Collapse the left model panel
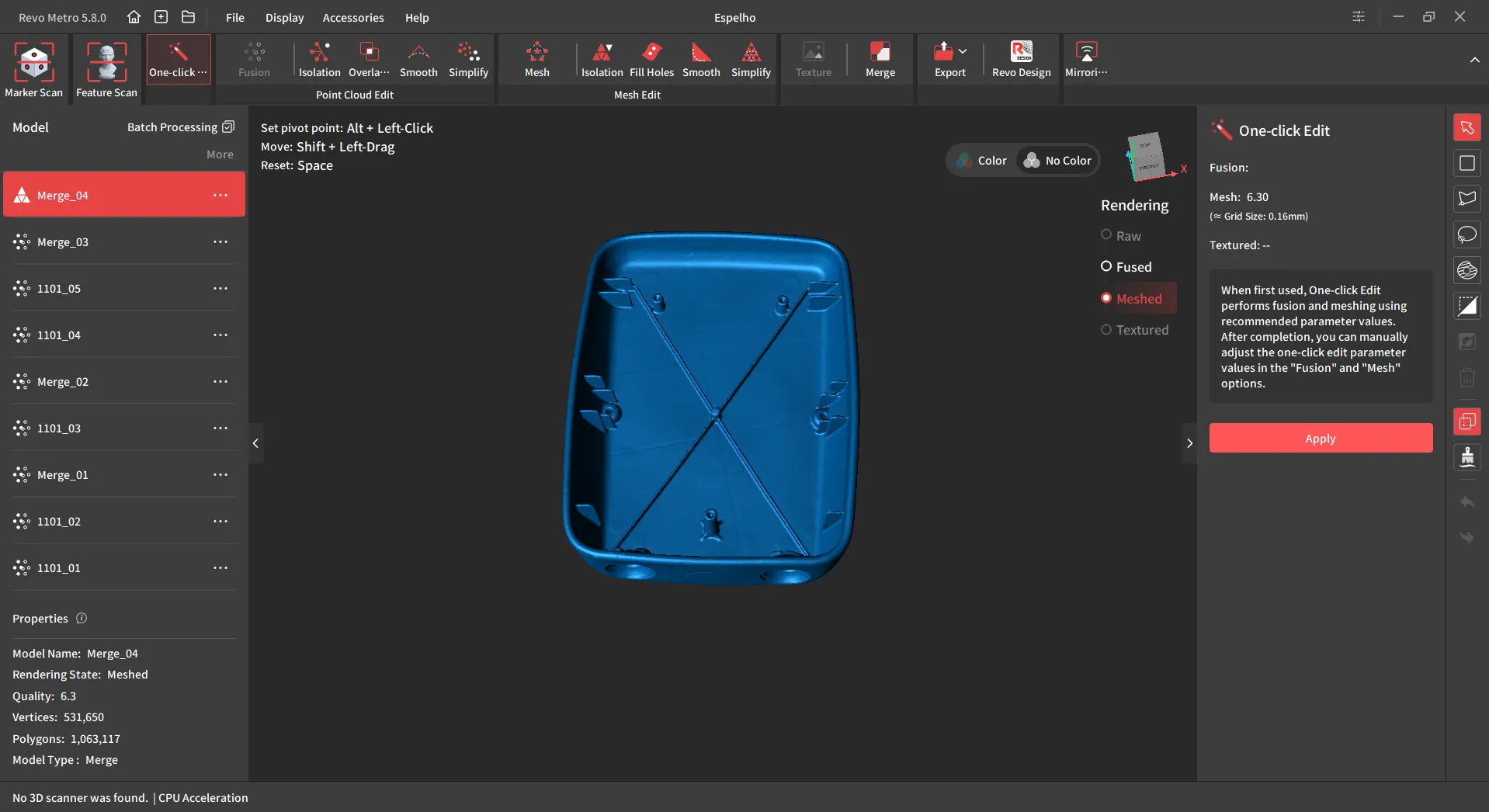The height and width of the screenshot is (812, 1489). coord(255,443)
